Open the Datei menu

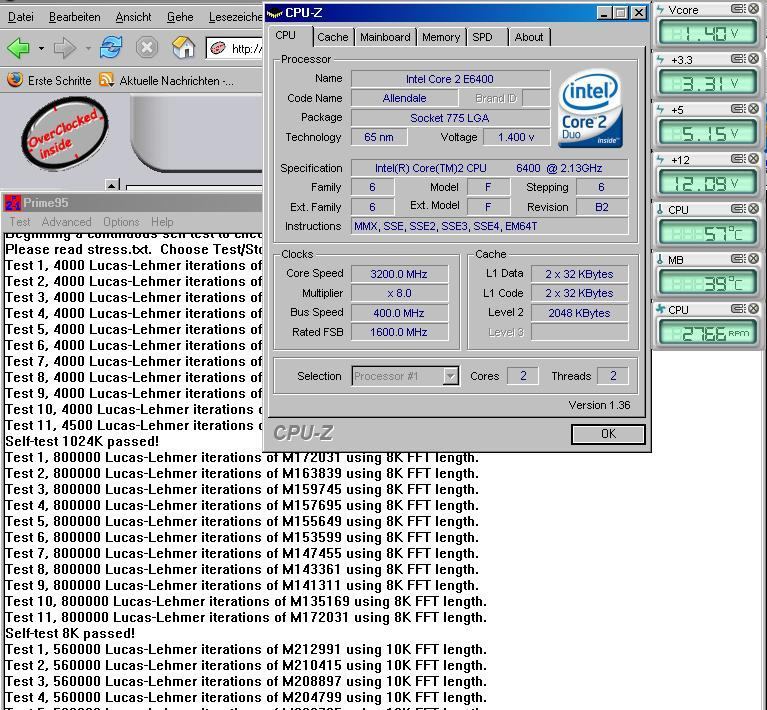pyautogui.click(x=21, y=17)
